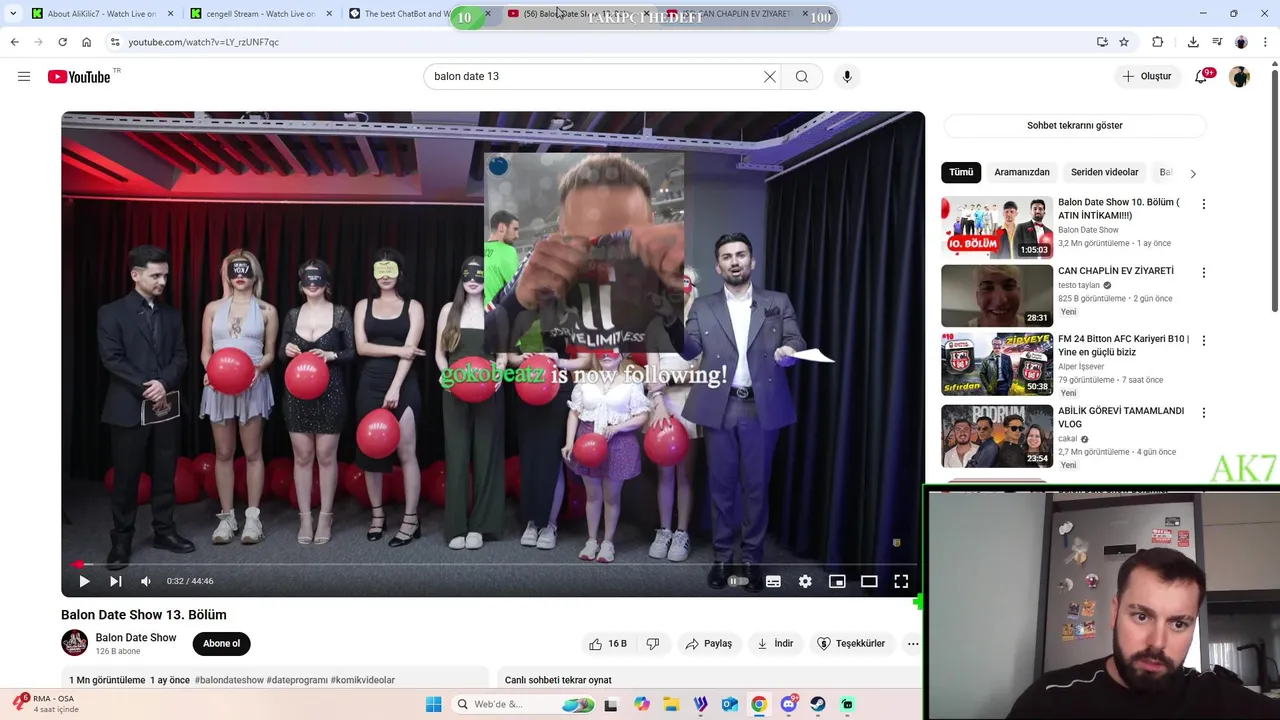Image resolution: width=1280 pixels, height=720 pixels.
Task: Reload the page
Action: click(62, 42)
